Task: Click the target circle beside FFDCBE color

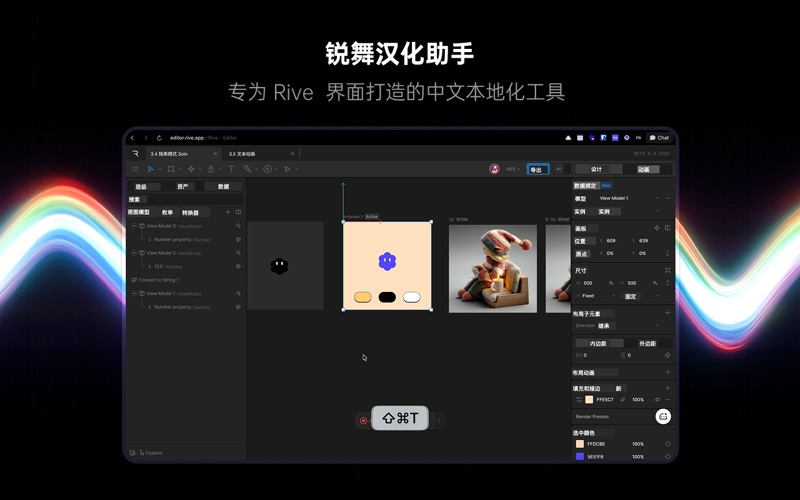Action: point(667,444)
